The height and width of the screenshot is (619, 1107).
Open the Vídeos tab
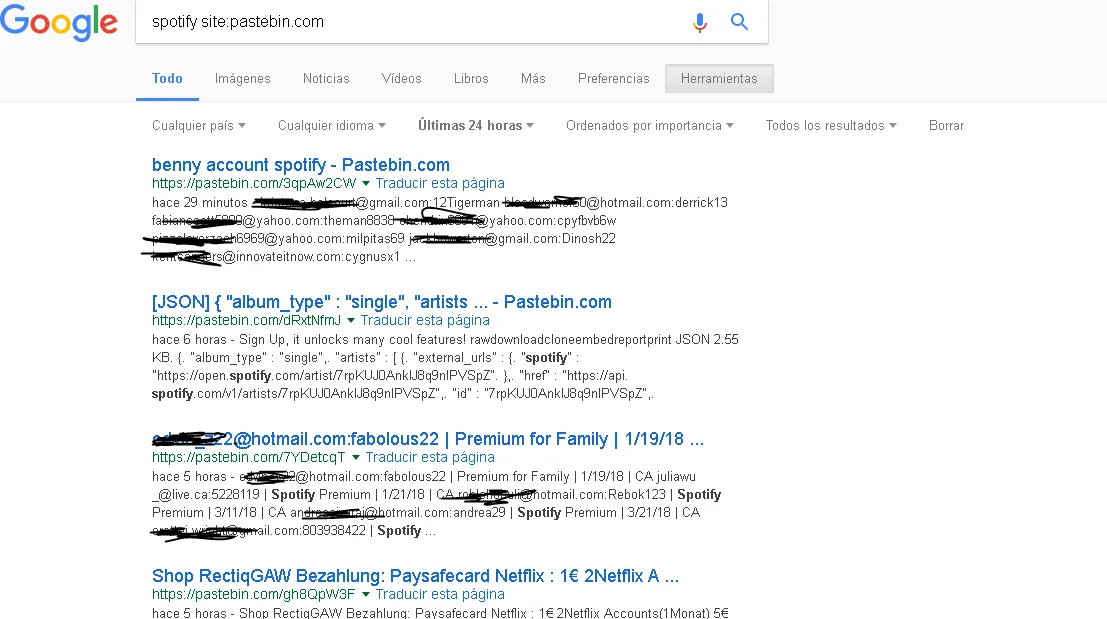pyautogui.click(x=402, y=78)
